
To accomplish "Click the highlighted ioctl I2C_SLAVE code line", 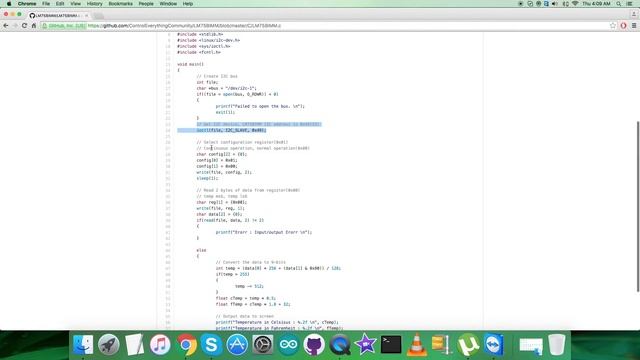I will 231,130.
